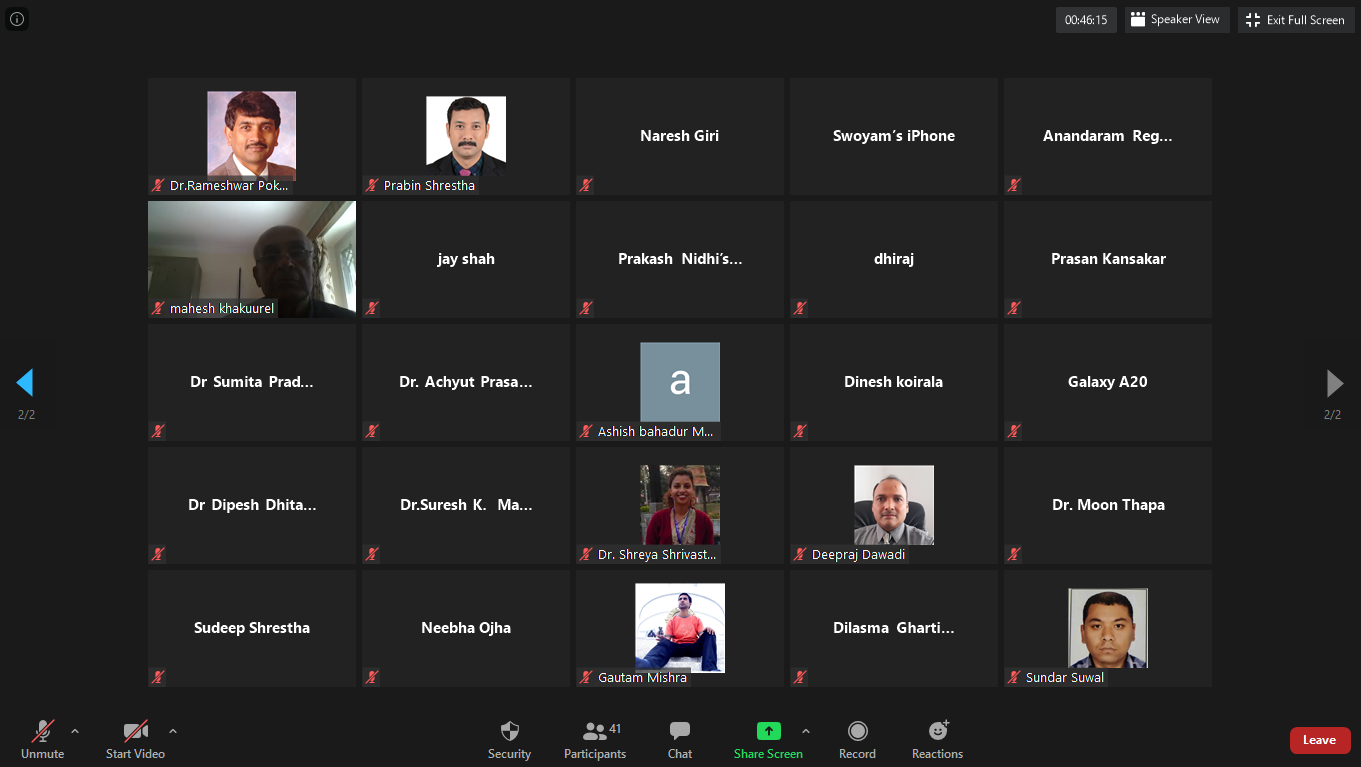Switch to Speaker View
The width and height of the screenshot is (1361, 767).
[1176, 20]
